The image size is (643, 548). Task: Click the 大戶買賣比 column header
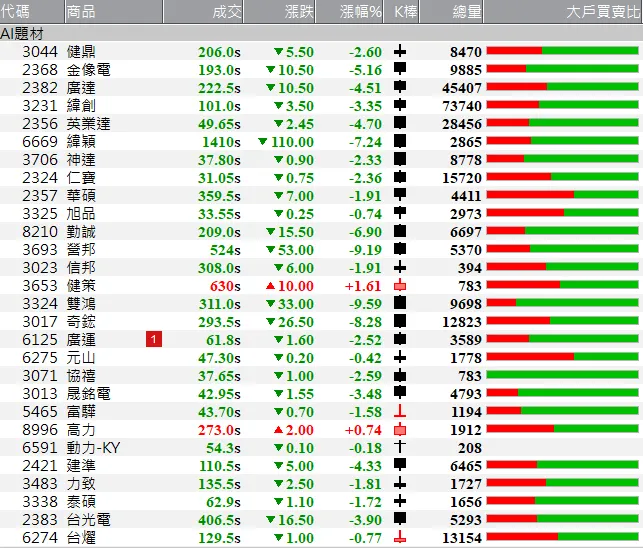pos(563,11)
